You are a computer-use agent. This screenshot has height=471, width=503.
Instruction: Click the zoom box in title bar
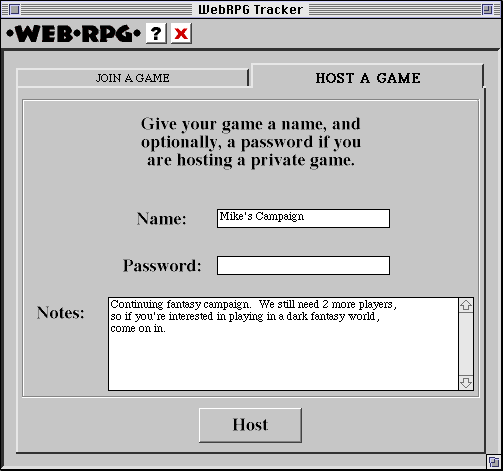tap(487, 10)
